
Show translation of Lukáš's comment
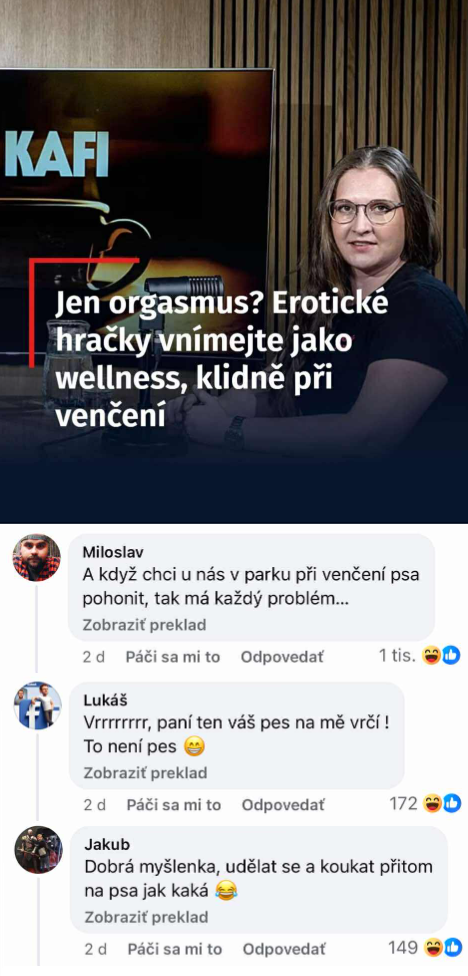tap(145, 773)
